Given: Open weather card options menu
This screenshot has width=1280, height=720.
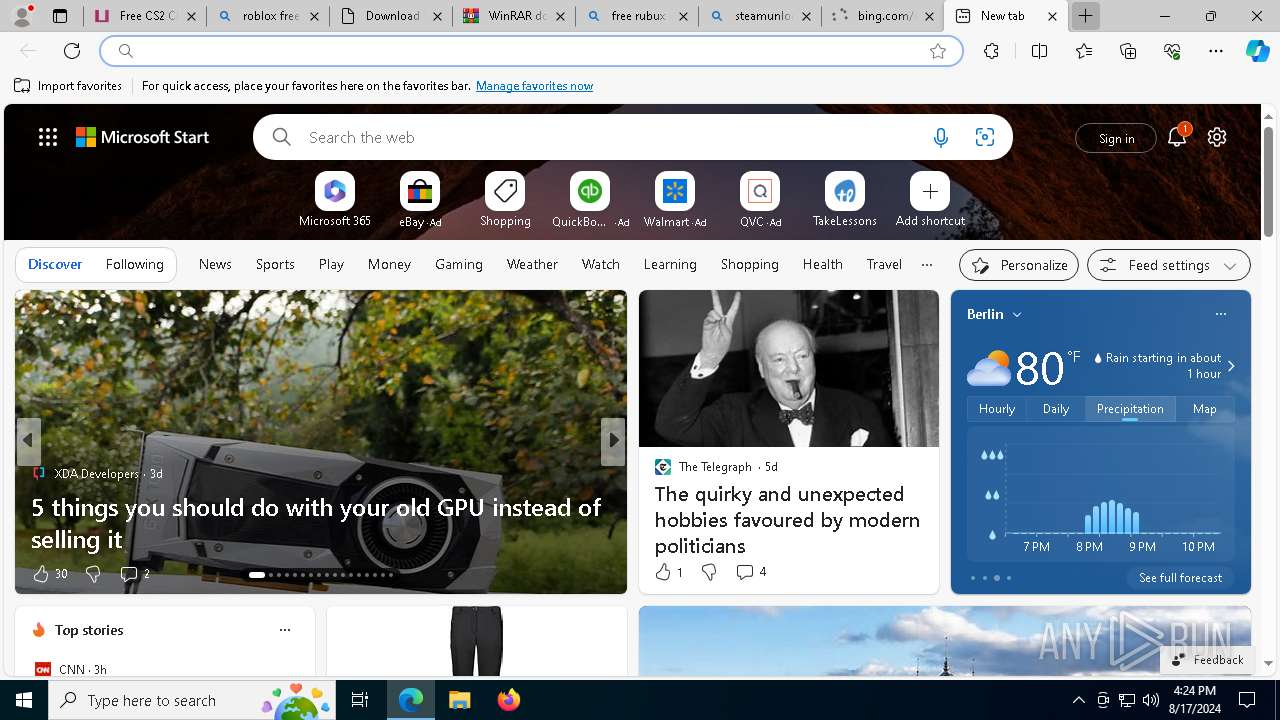Looking at the screenshot, I should [1220, 314].
